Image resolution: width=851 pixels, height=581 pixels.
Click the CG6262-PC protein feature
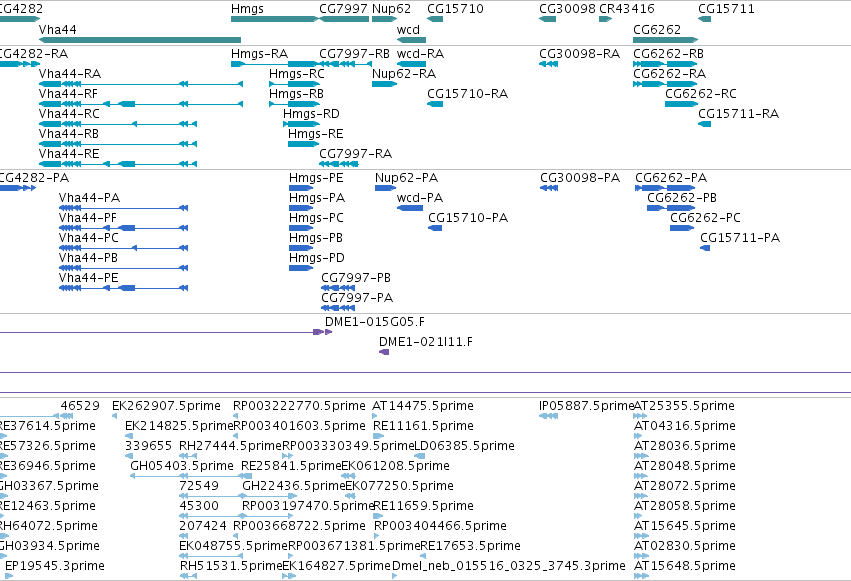click(x=682, y=228)
